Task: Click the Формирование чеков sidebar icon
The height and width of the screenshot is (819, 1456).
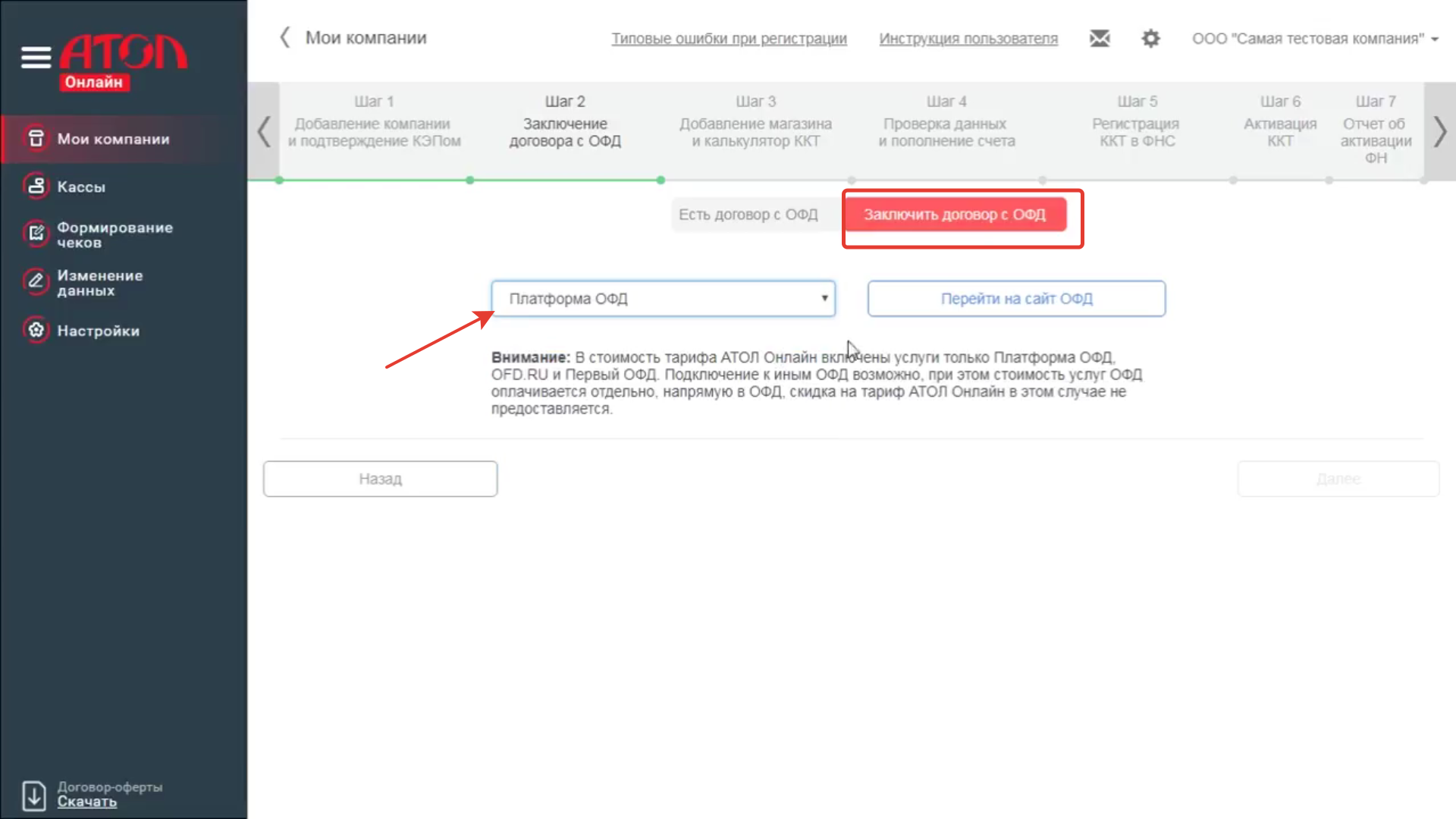Action: tap(36, 234)
